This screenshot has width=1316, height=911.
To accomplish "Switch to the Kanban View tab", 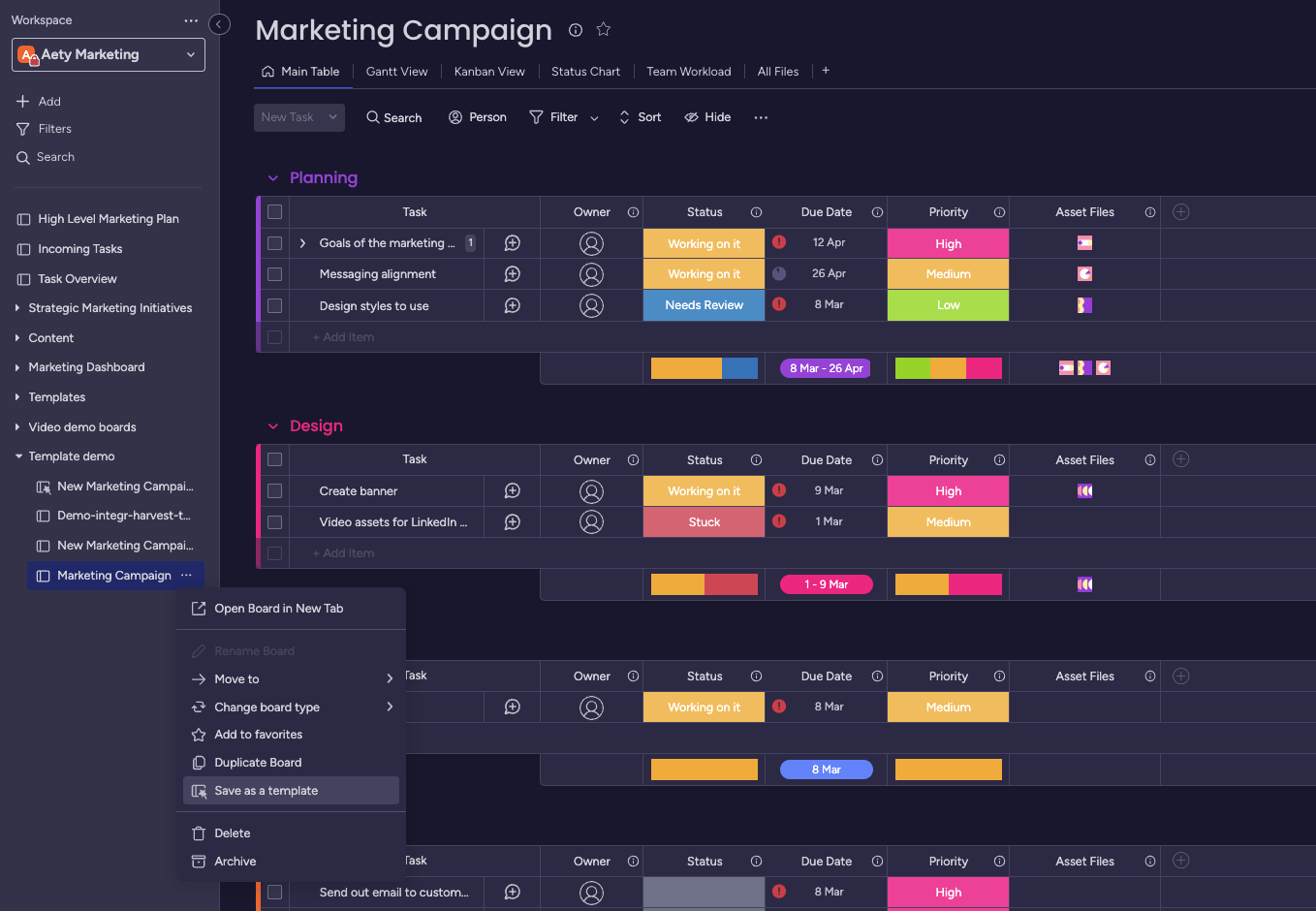I will tap(489, 71).
